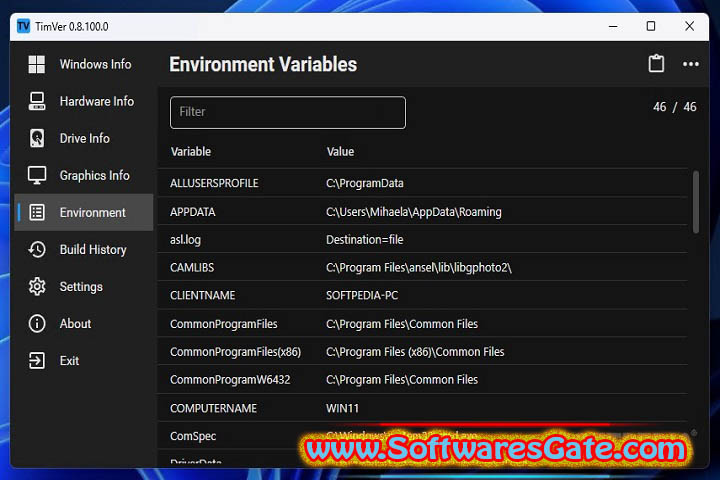Screen dimensions: 720x480
Task: Select the ComSpec variable name
Action: pyautogui.click(x=193, y=436)
